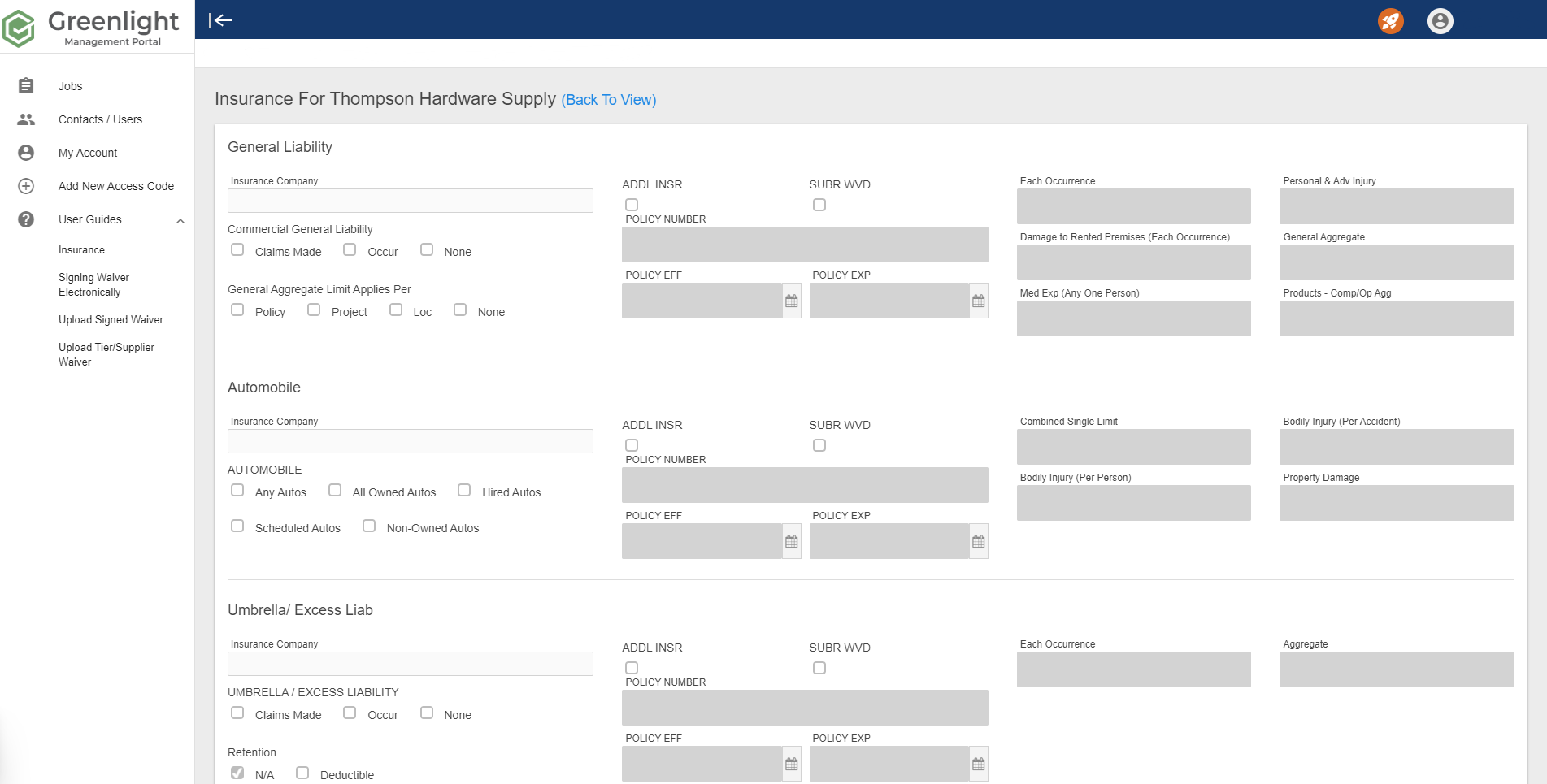Check the All Owned Autos box
Screen dimensions: 1547x784
tap(335, 490)
